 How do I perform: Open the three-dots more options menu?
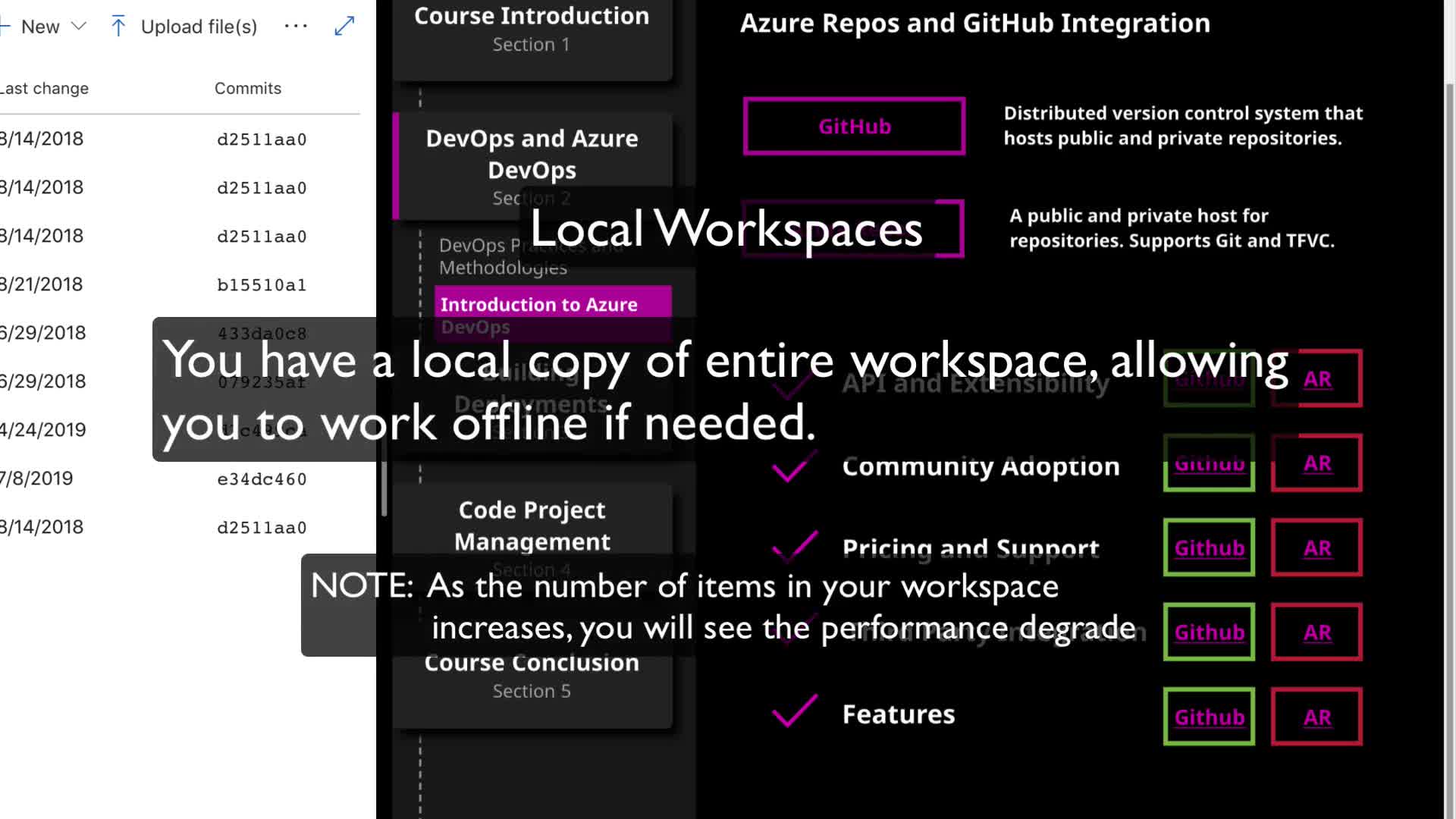click(x=296, y=27)
